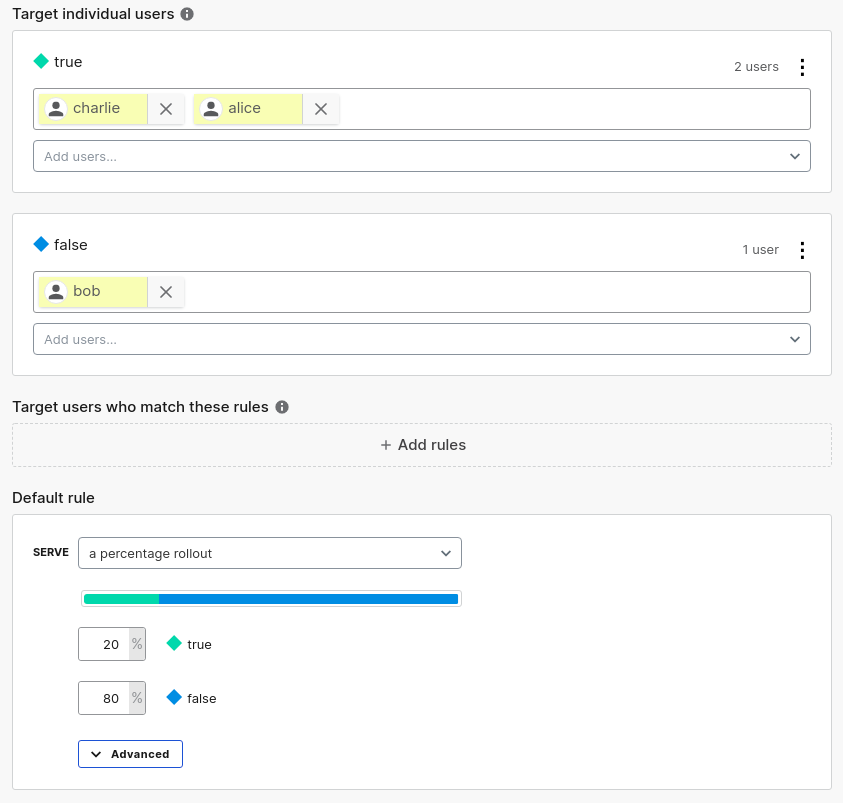Click the bob user chip name
The height and width of the screenshot is (803, 843).
click(x=87, y=291)
